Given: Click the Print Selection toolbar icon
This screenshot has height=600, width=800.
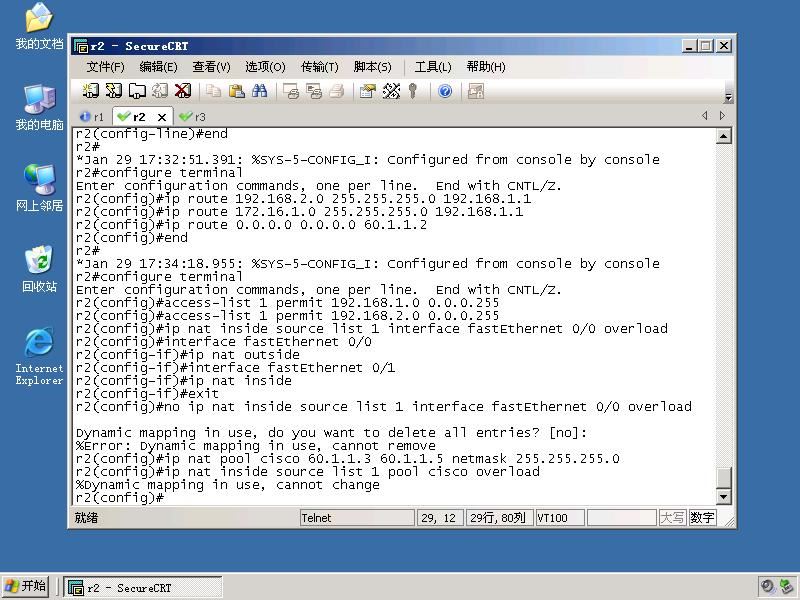Looking at the screenshot, I should pyautogui.click(x=314, y=91).
